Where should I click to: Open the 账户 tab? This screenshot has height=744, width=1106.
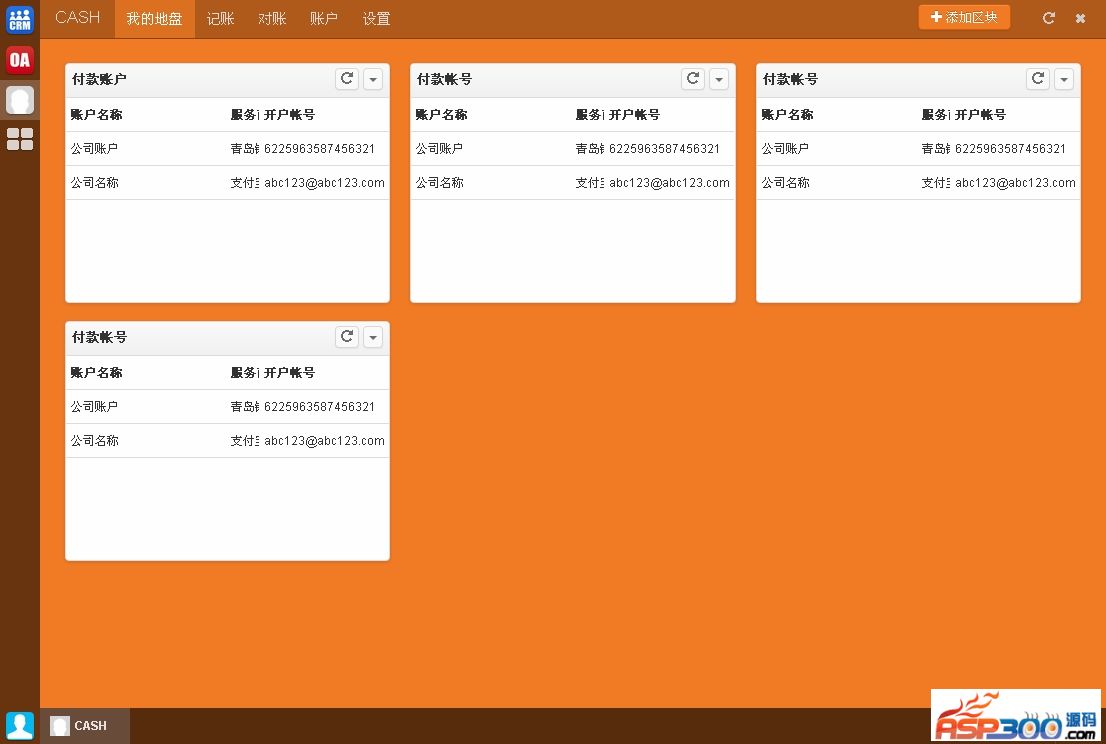point(324,19)
